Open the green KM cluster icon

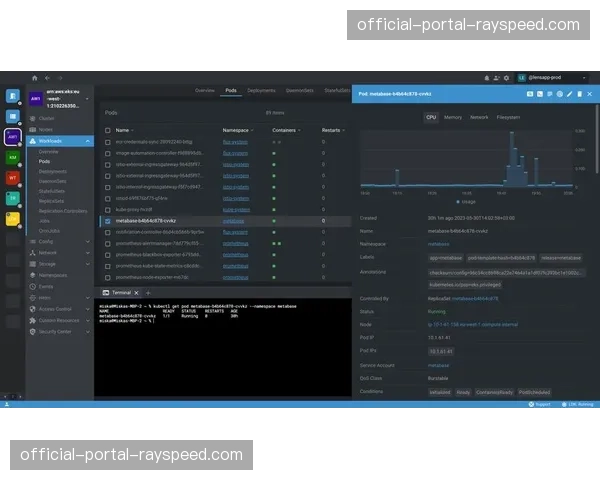click(13, 157)
